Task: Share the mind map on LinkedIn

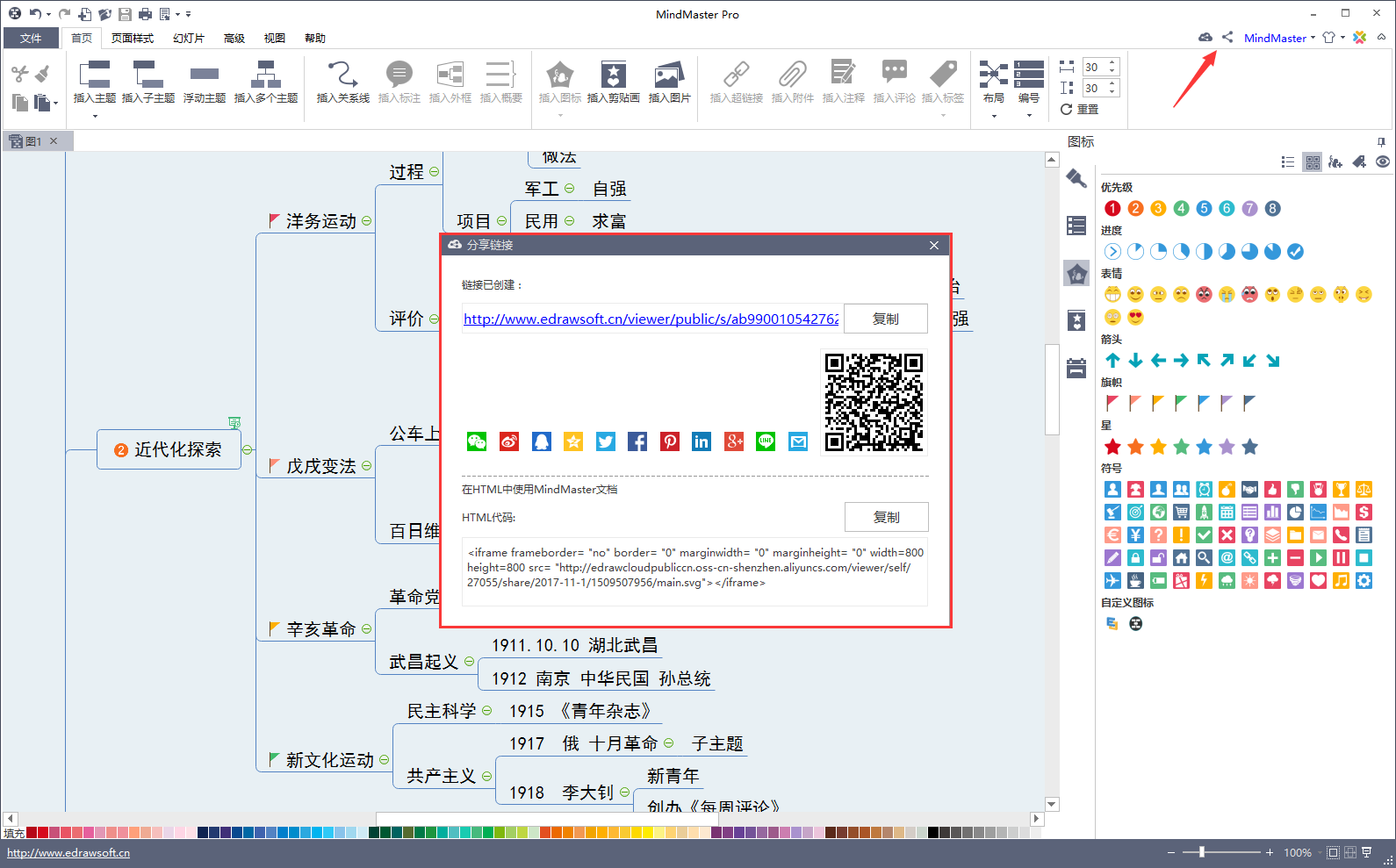Action: (x=702, y=441)
